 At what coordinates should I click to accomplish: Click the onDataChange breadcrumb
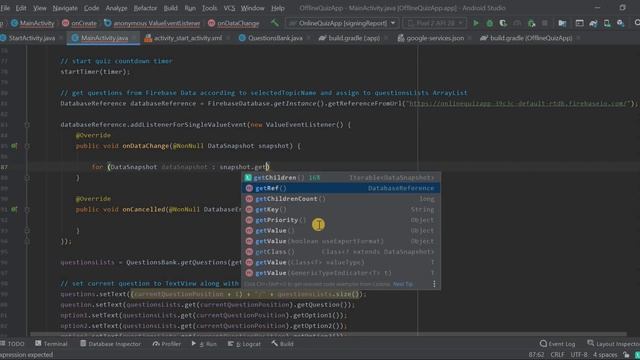coord(233,23)
